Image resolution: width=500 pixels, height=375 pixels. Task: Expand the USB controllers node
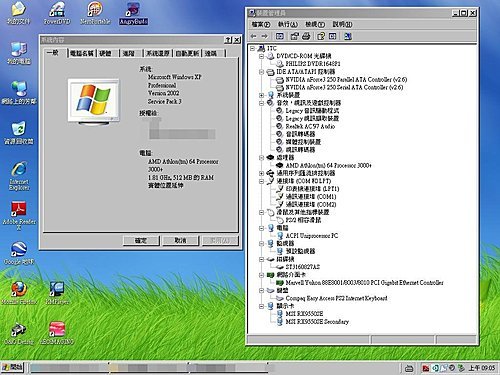[x=262, y=173]
